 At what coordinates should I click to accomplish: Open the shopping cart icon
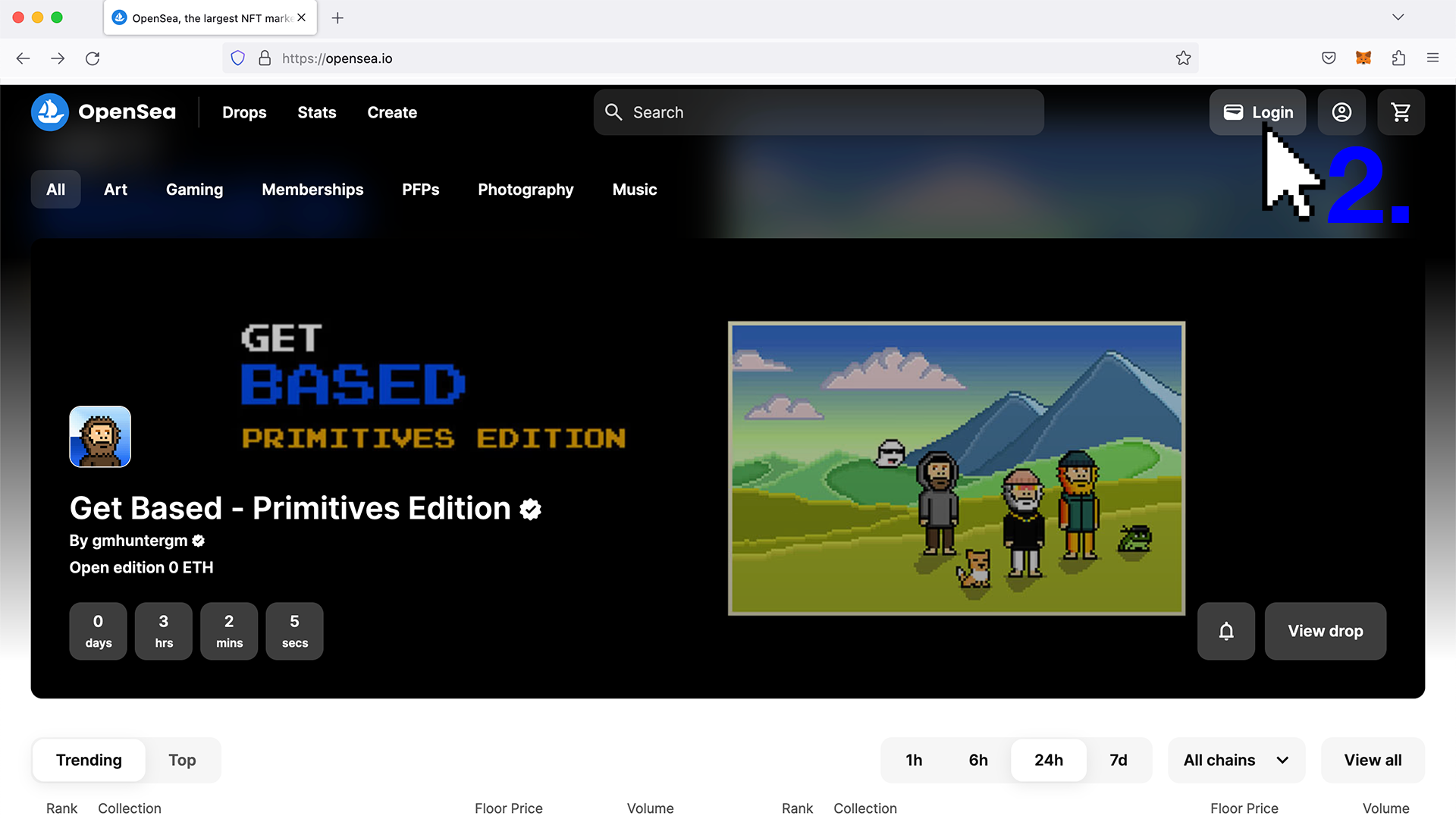click(x=1401, y=112)
